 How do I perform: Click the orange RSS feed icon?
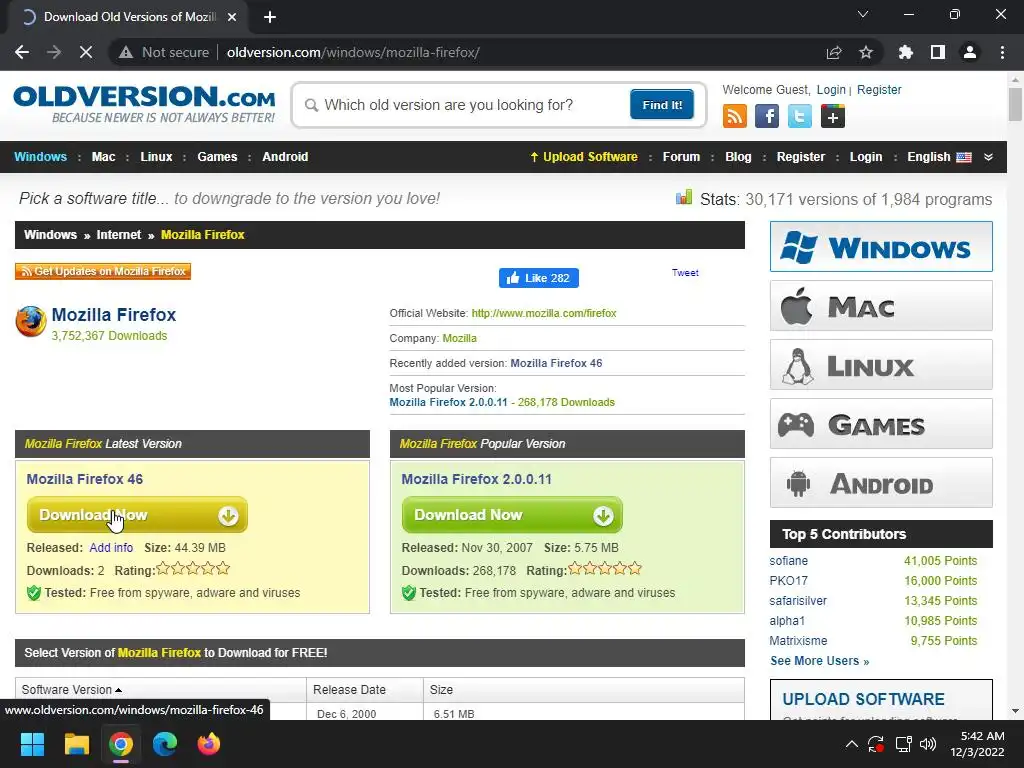tap(735, 116)
